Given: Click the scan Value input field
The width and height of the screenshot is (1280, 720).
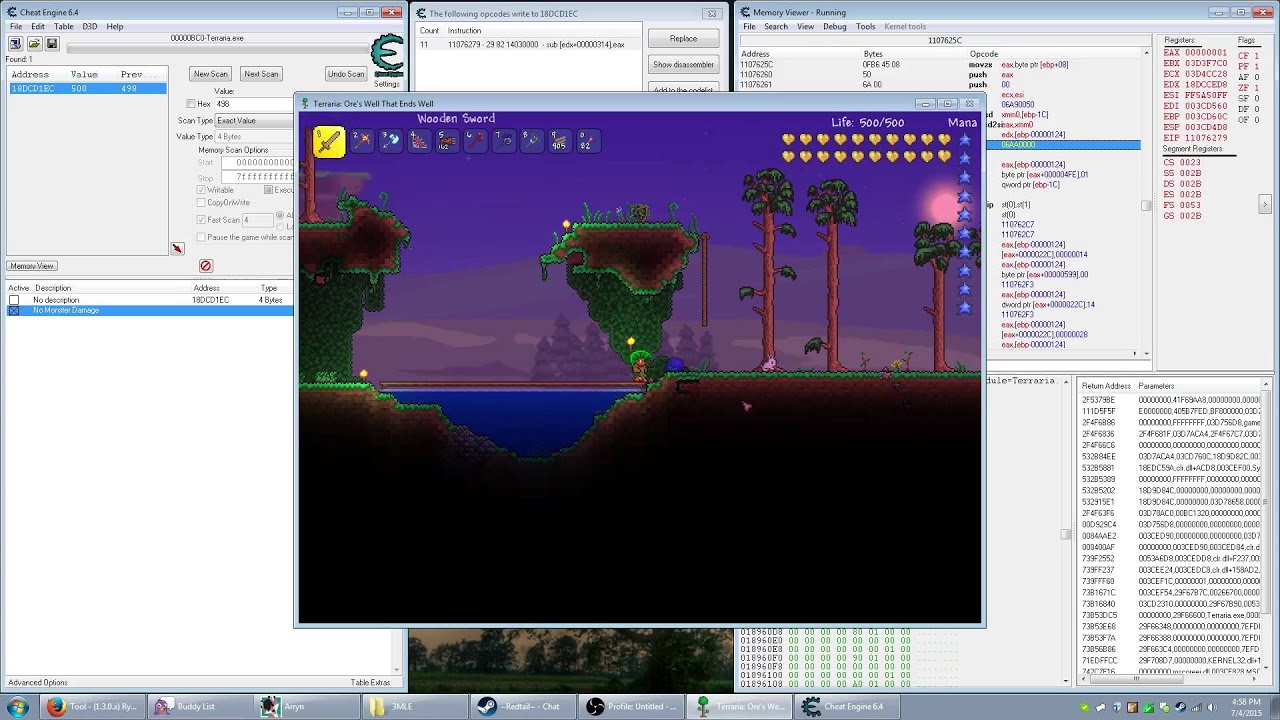Looking at the screenshot, I should [x=254, y=104].
